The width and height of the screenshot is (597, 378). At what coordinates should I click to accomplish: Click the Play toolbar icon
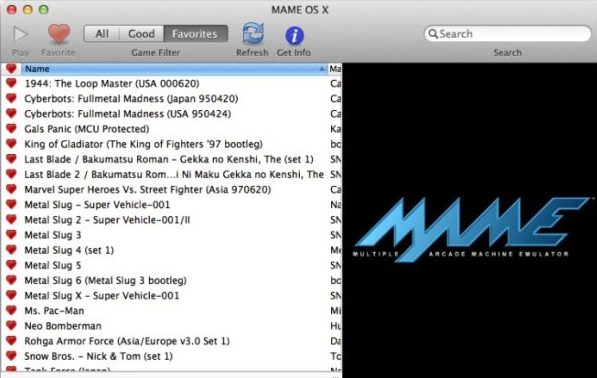pos(20,34)
